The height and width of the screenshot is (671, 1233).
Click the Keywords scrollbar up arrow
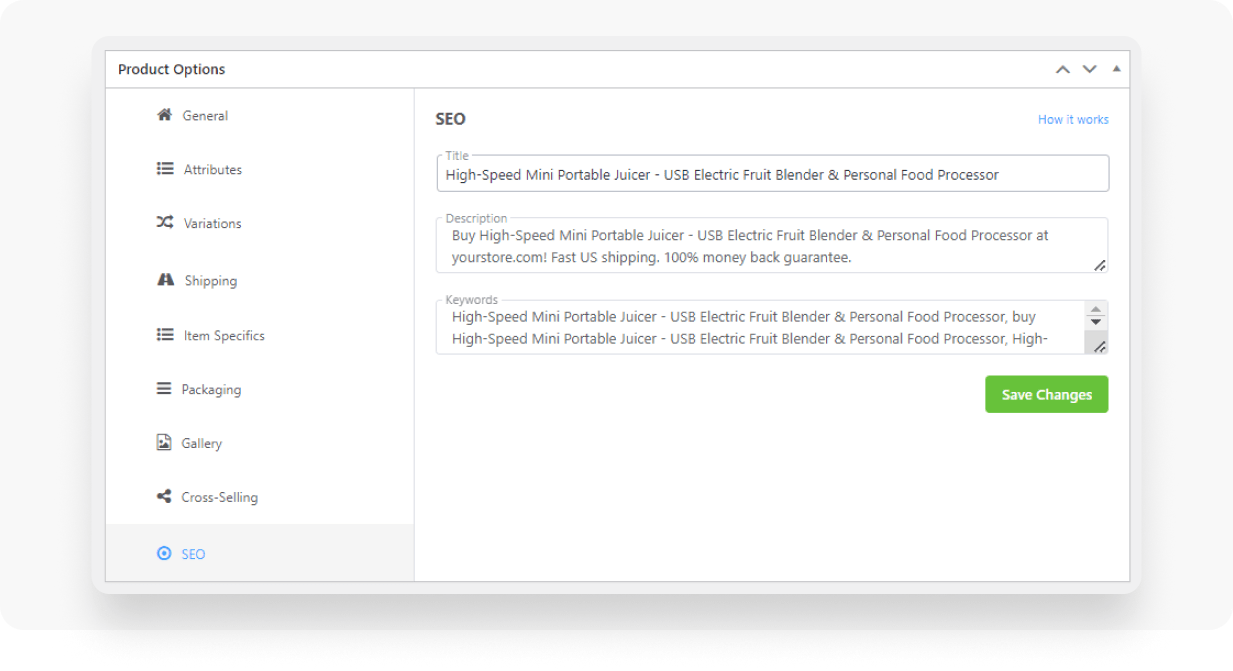1098,307
